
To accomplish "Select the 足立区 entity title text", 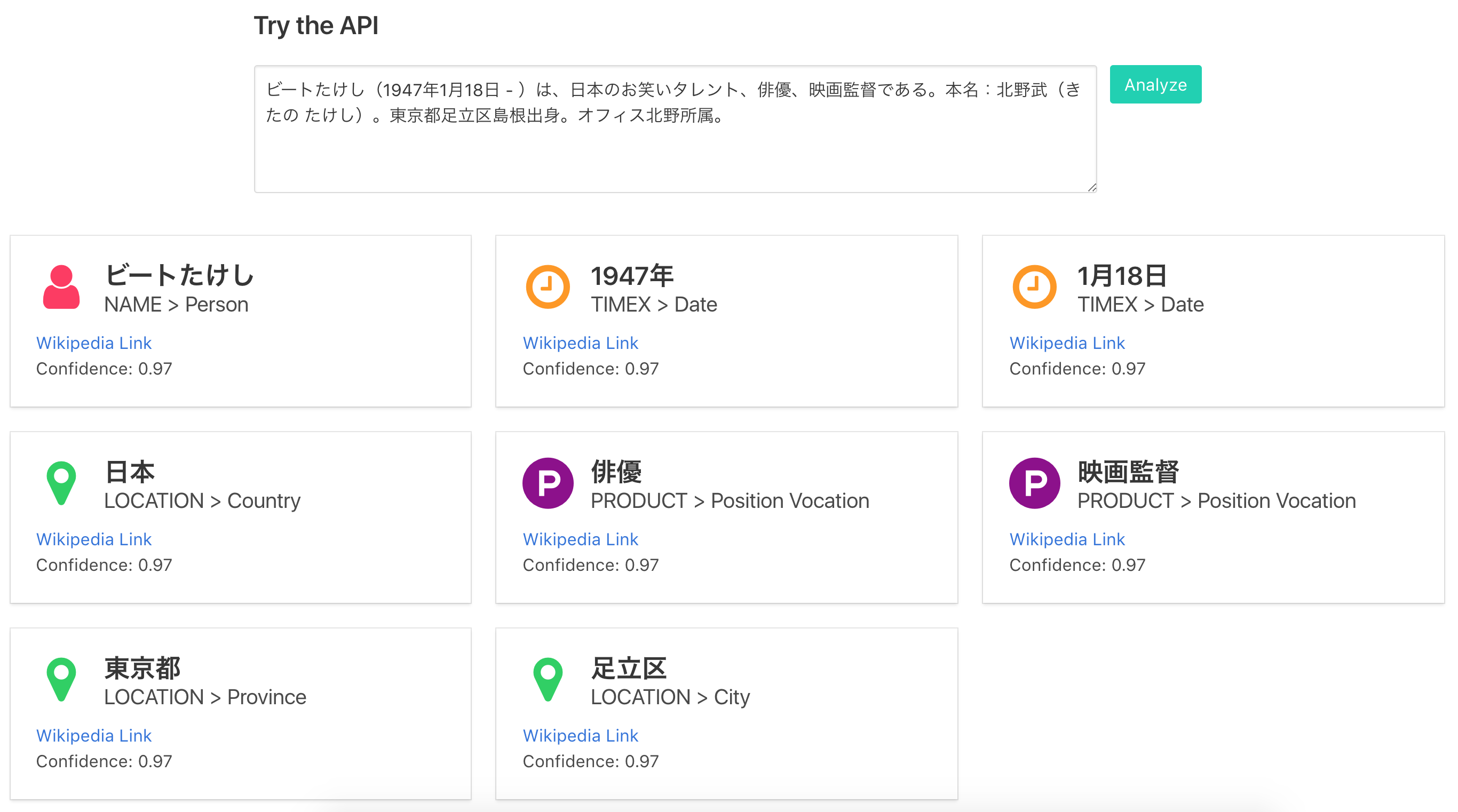I will [628, 668].
